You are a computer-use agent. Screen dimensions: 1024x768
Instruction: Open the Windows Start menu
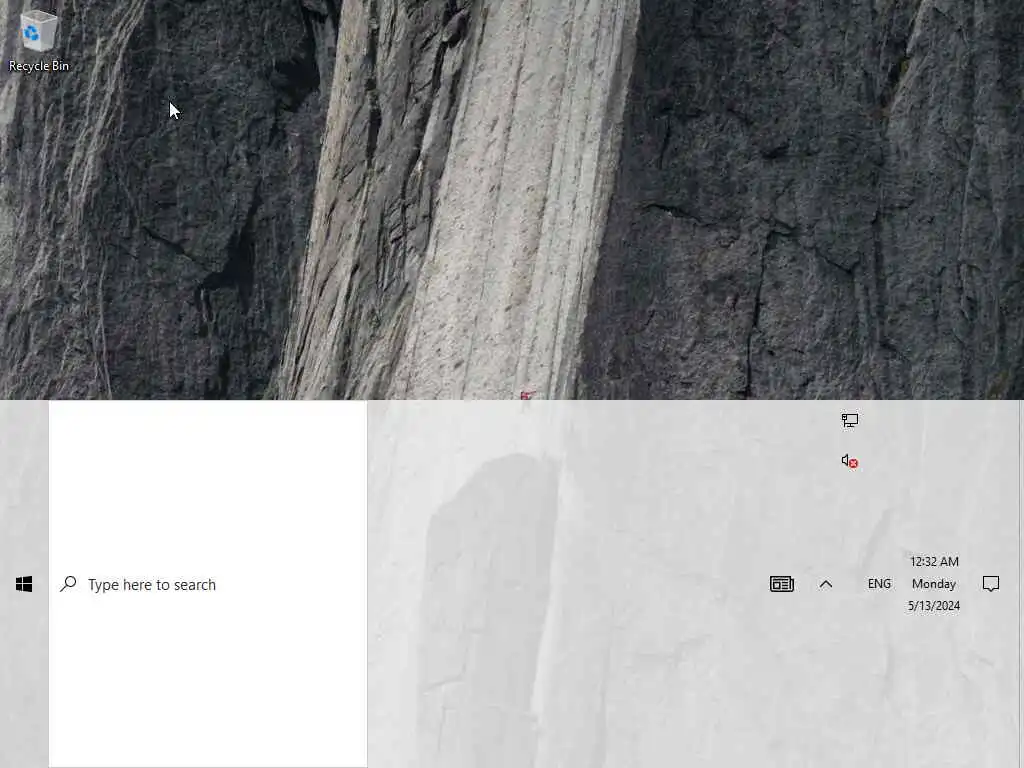(24, 584)
